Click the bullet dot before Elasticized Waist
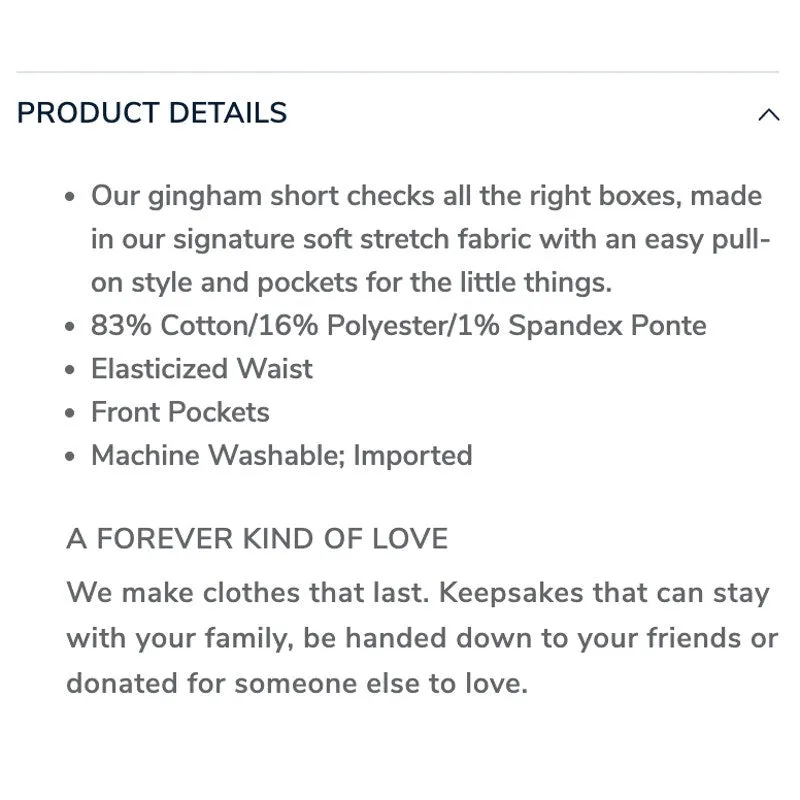This screenshot has height=800, width=800. click(x=70, y=369)
